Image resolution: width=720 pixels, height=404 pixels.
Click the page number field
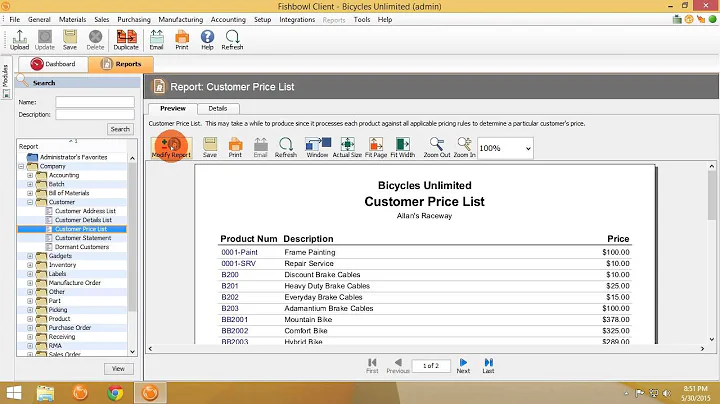coord(431,366)
